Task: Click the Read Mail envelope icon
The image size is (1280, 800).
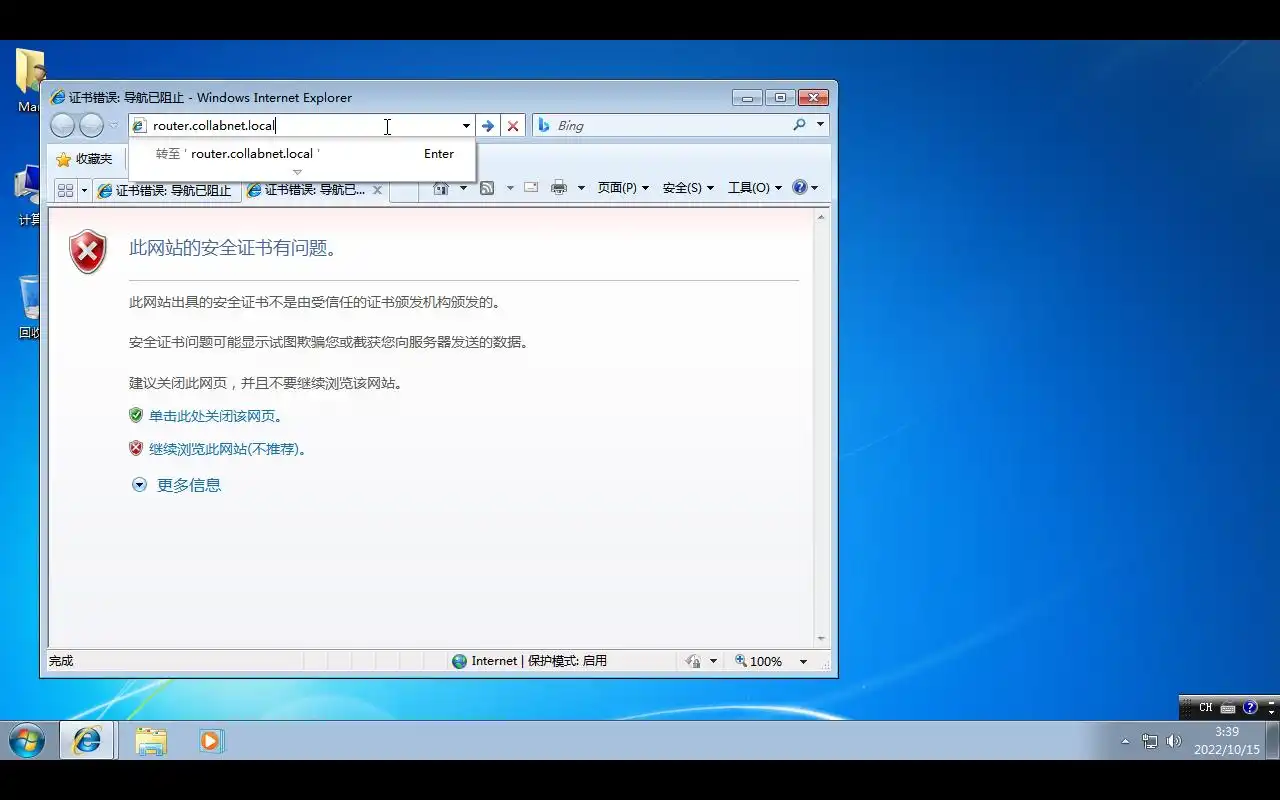Action: [x=531, y=188]
